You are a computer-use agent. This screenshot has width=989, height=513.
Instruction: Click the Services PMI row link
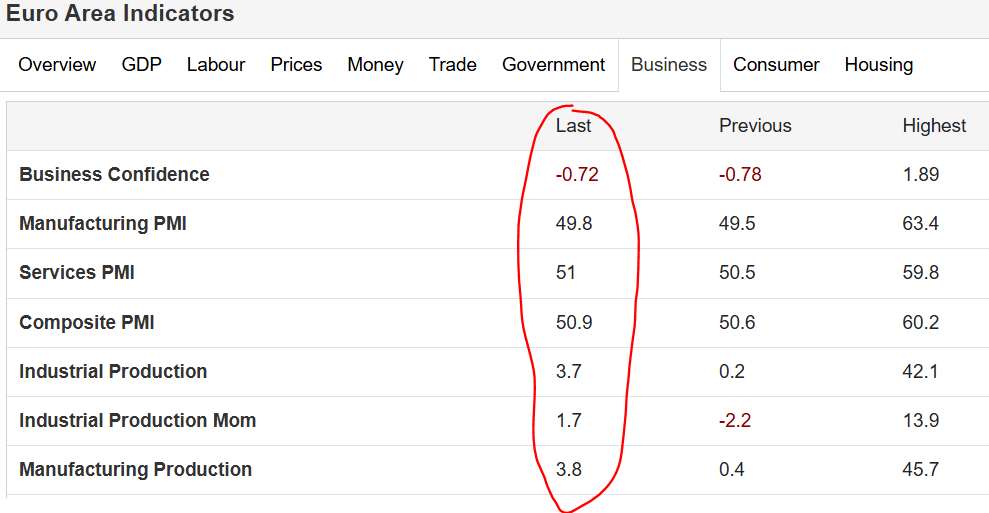[x=77, y=273]
